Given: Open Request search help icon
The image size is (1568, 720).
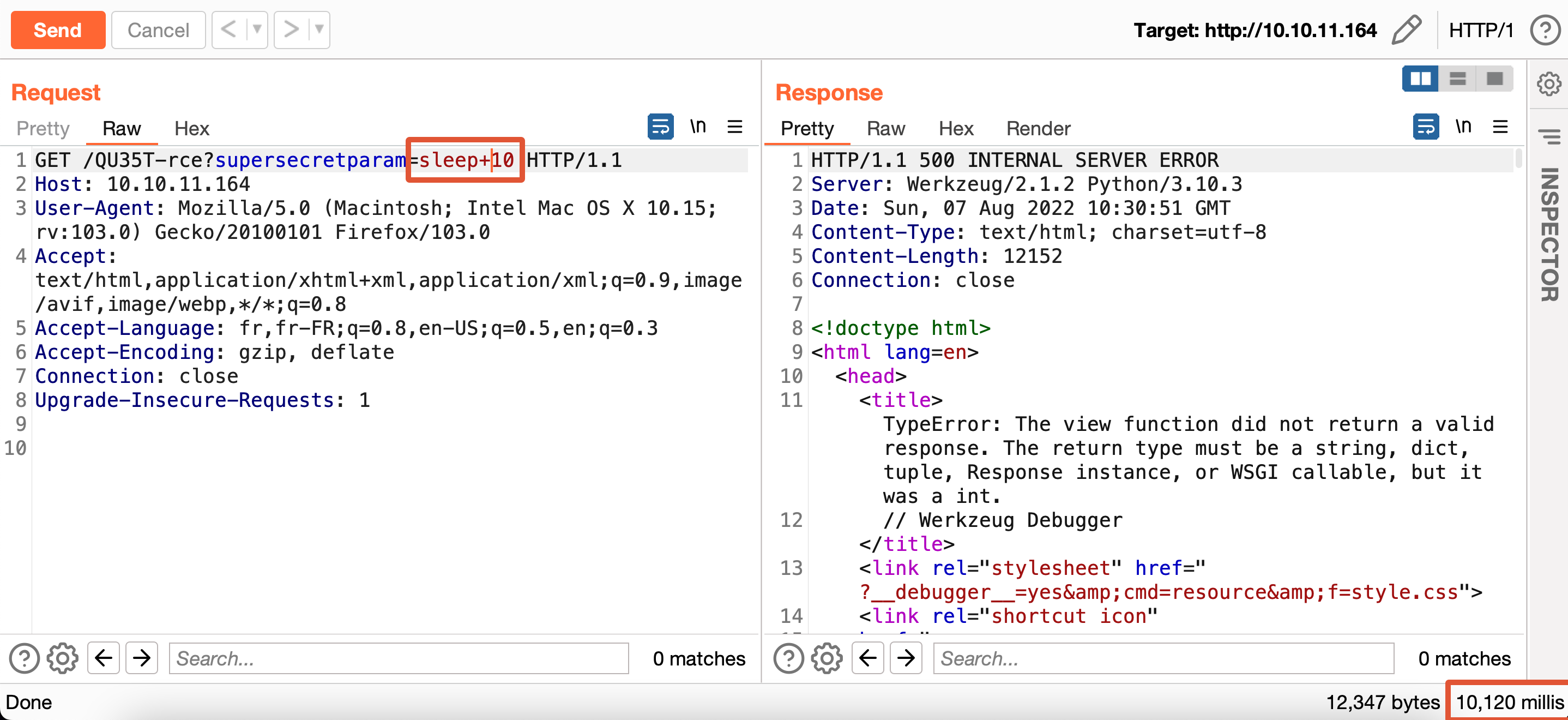Looking at the screenshot, I should 25,658.
